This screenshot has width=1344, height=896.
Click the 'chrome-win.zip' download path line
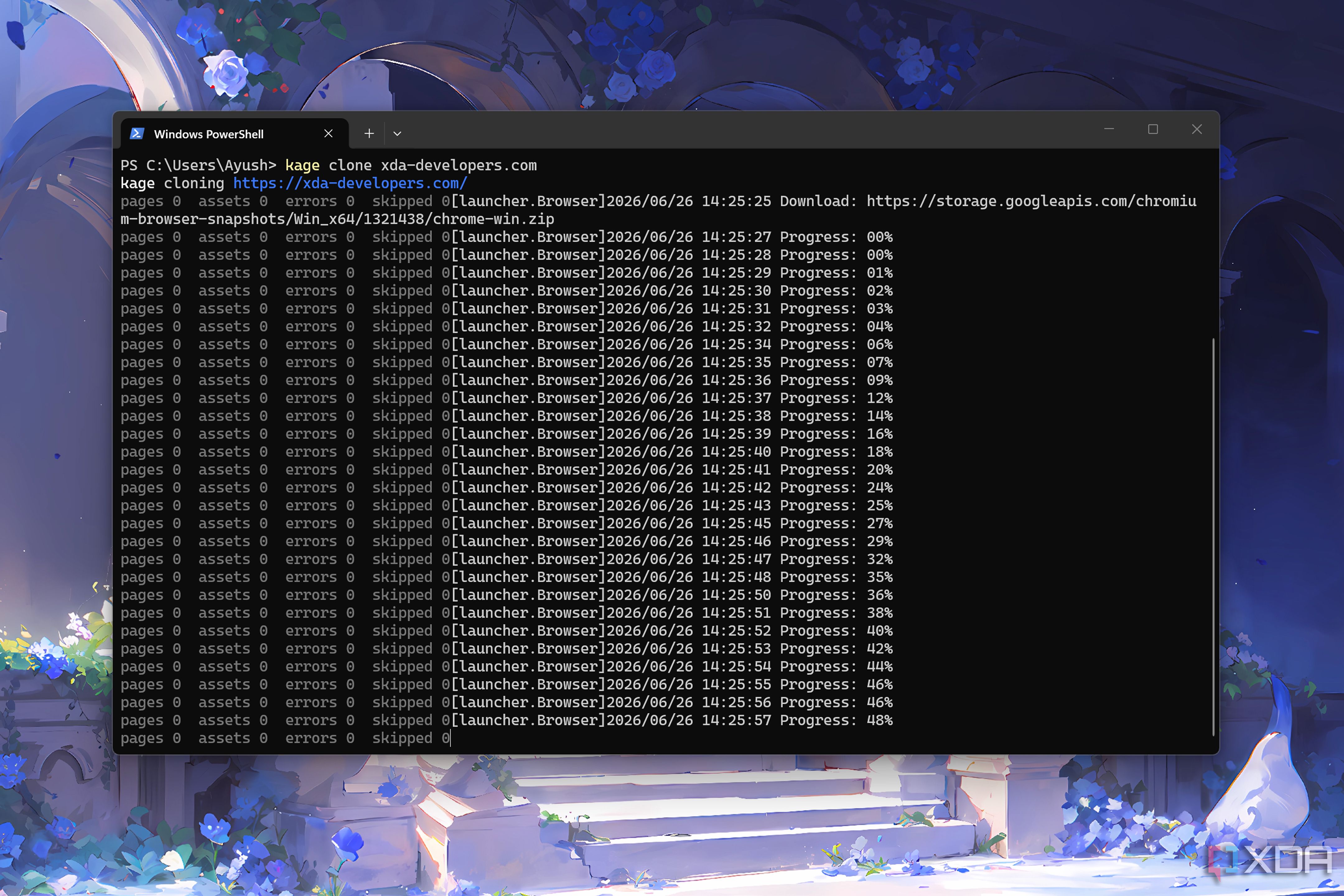click(x=337, y=219)
